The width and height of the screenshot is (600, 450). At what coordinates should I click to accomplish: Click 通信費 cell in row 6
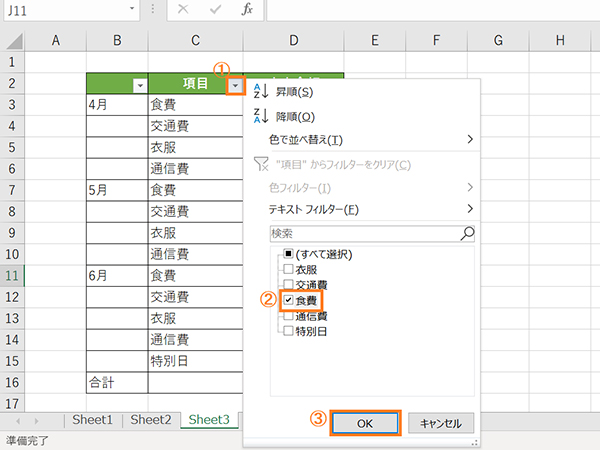196,169
